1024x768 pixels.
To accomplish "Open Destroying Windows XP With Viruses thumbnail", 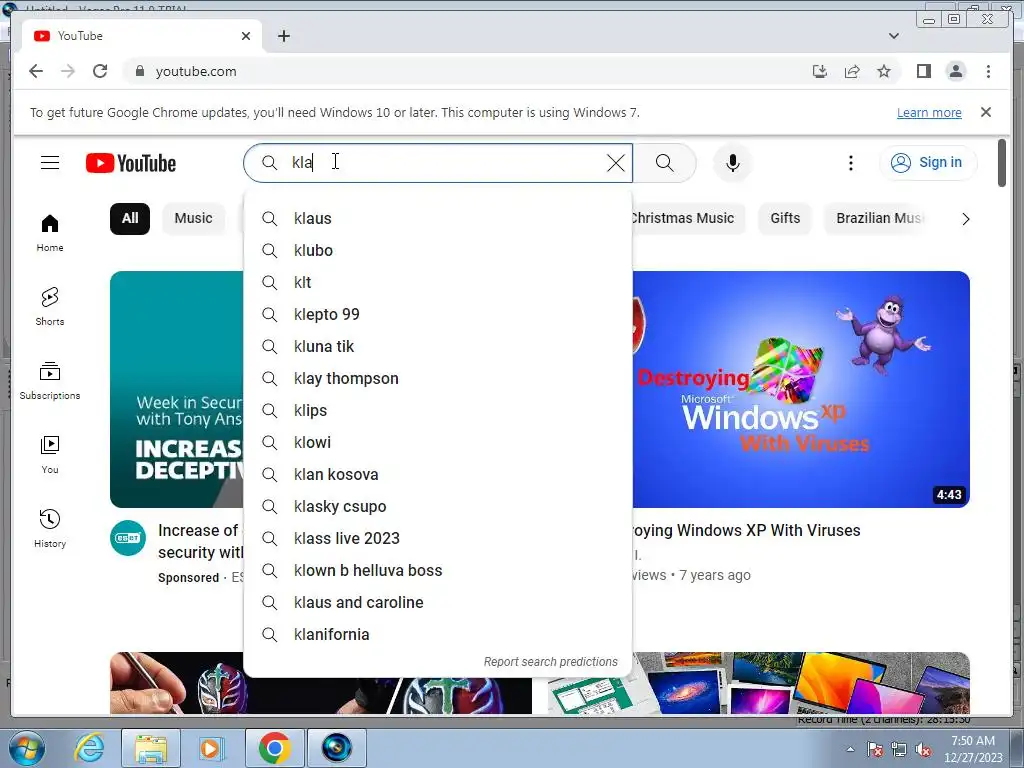I will point(801,389).
